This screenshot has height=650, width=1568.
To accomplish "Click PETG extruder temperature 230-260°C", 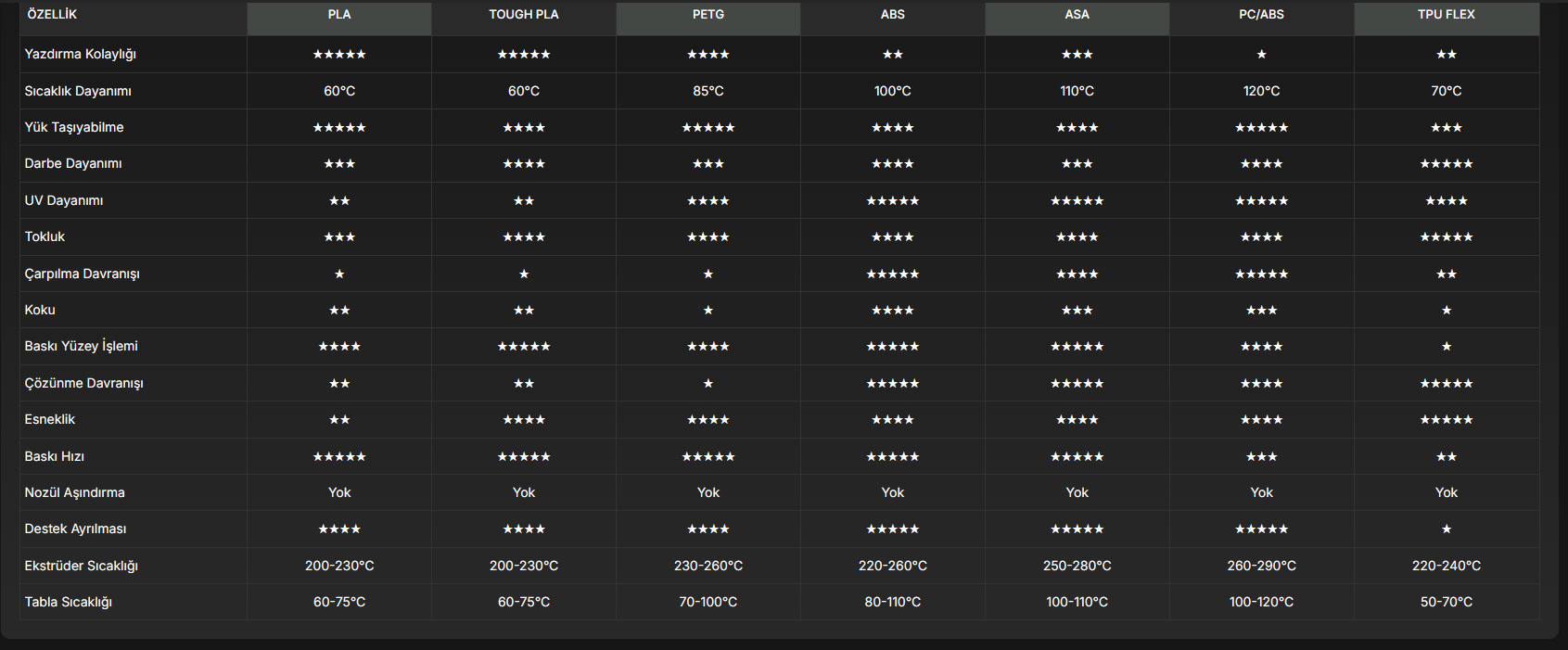I will tap(708, 566).
